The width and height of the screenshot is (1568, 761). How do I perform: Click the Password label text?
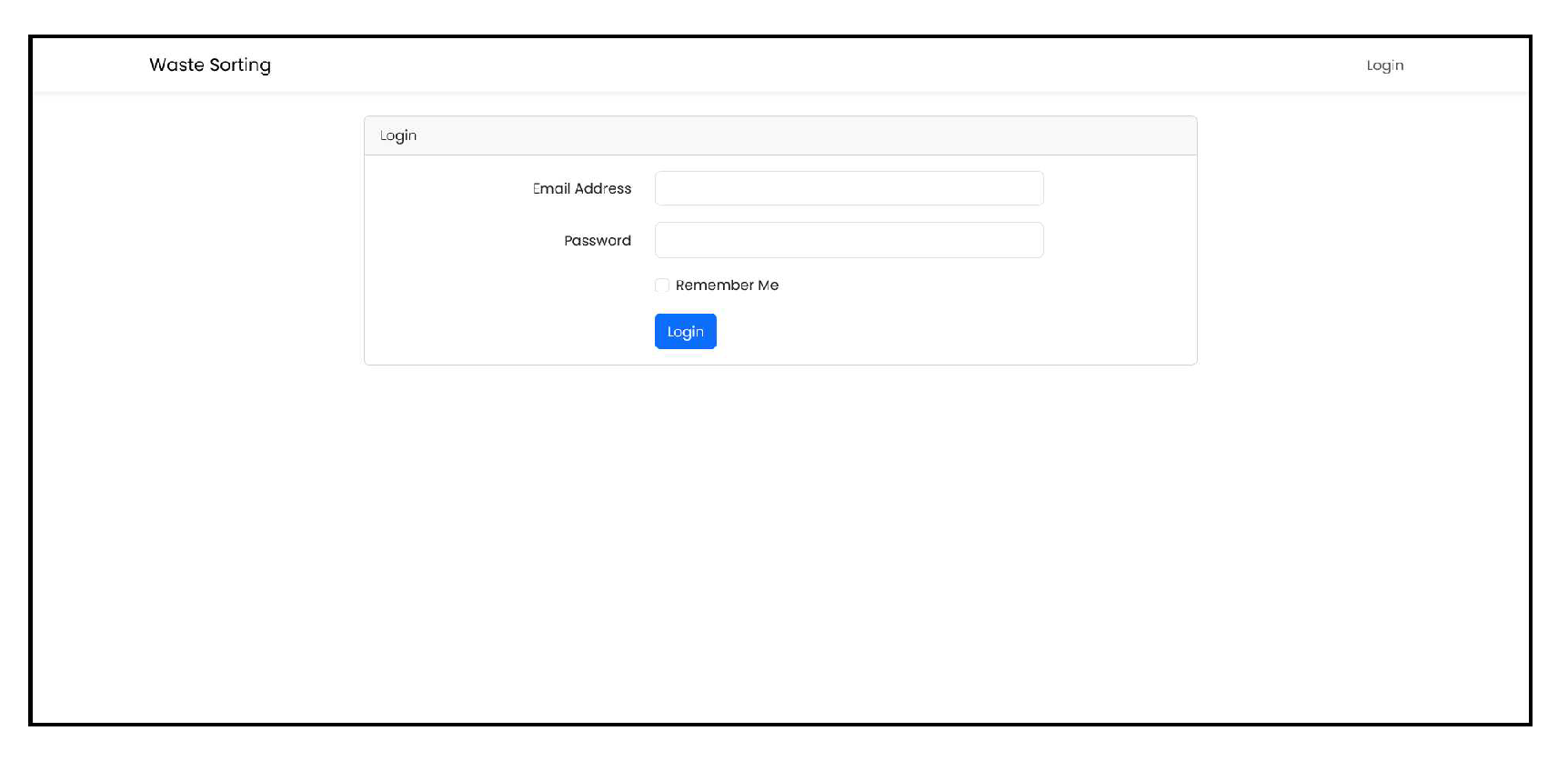point(597,241)
